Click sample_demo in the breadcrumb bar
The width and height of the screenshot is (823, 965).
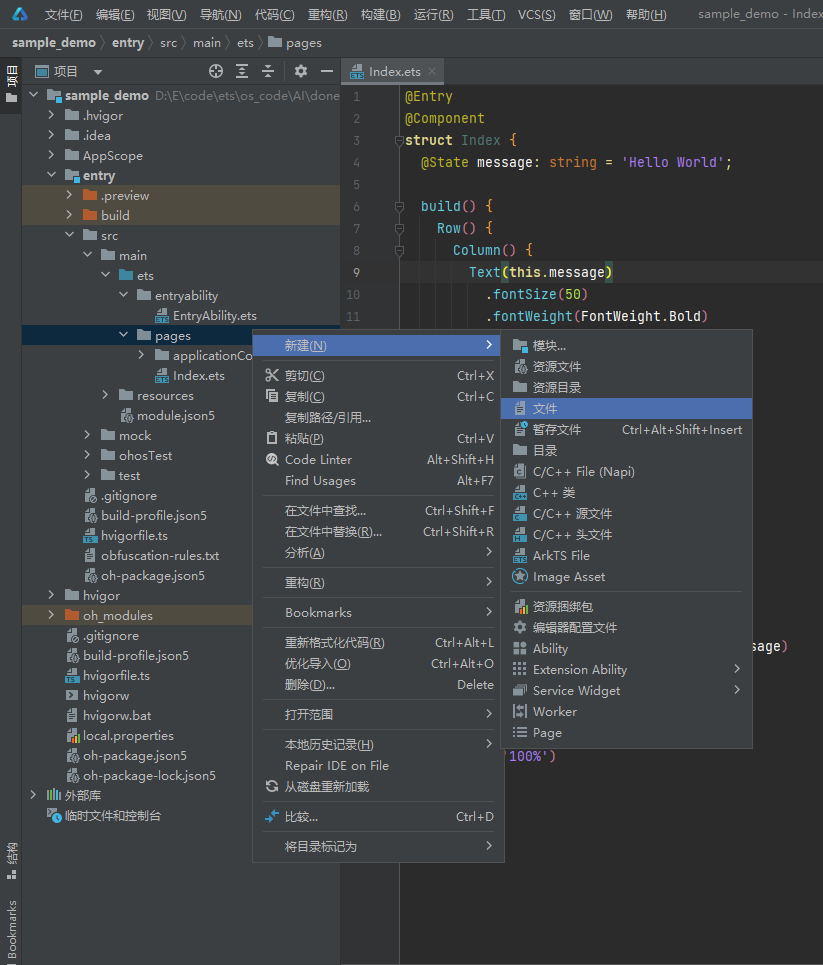[54, 42]
